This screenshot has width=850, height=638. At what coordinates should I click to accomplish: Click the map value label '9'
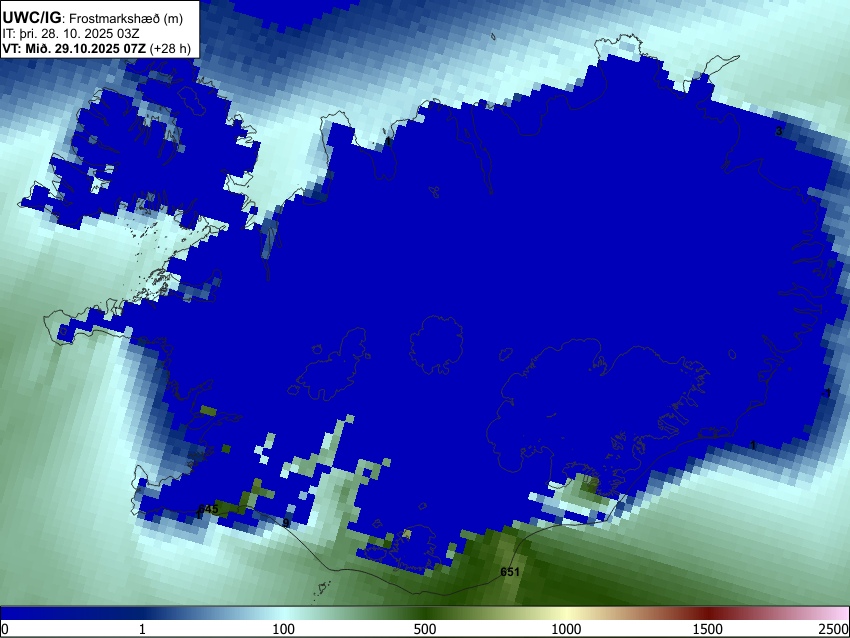(x=286, y=523)
